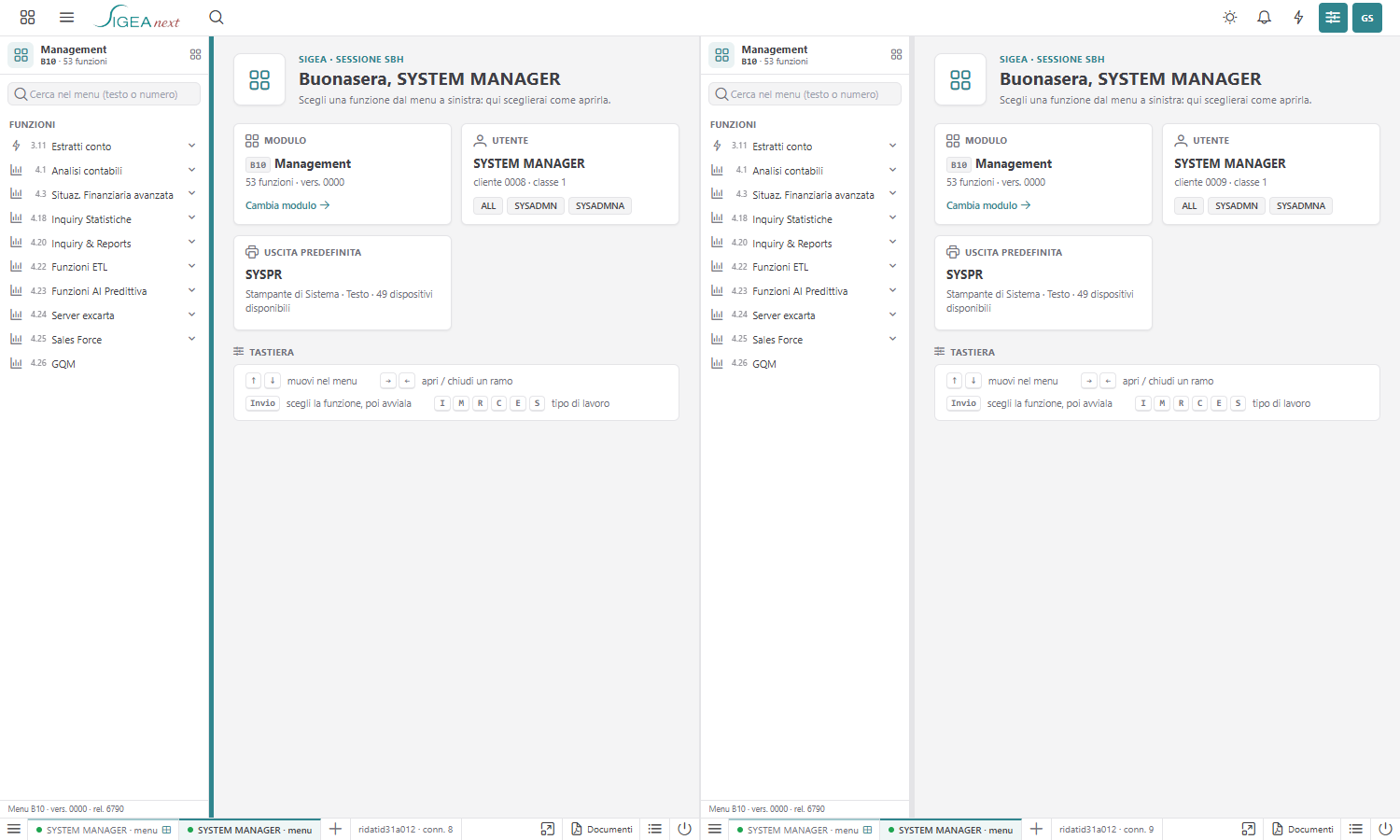Click Cambia modulo link in the left pane
The width and height of the screenshot is (1400, 840).
[287, 205]
